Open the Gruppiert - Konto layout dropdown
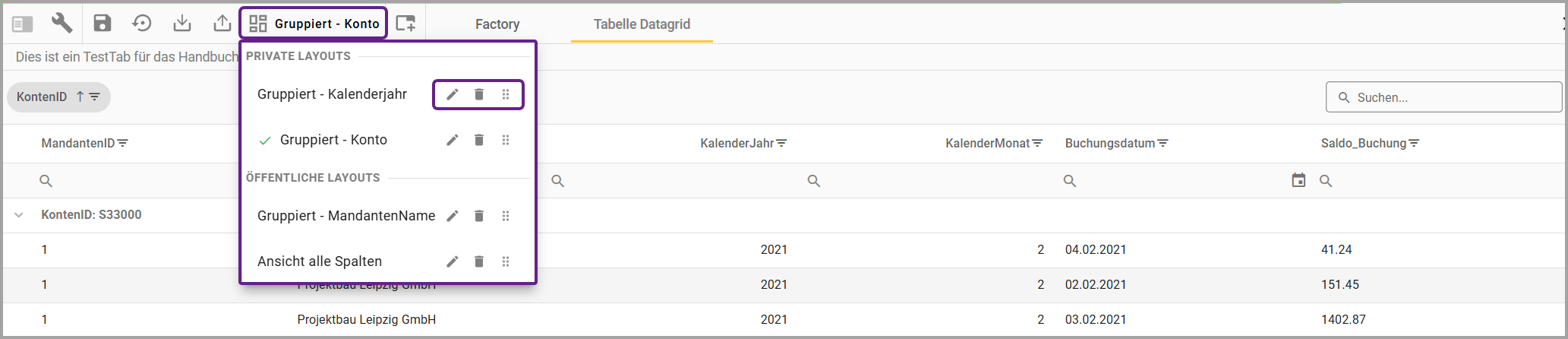 pyautogui.click(x=314, y=24)
